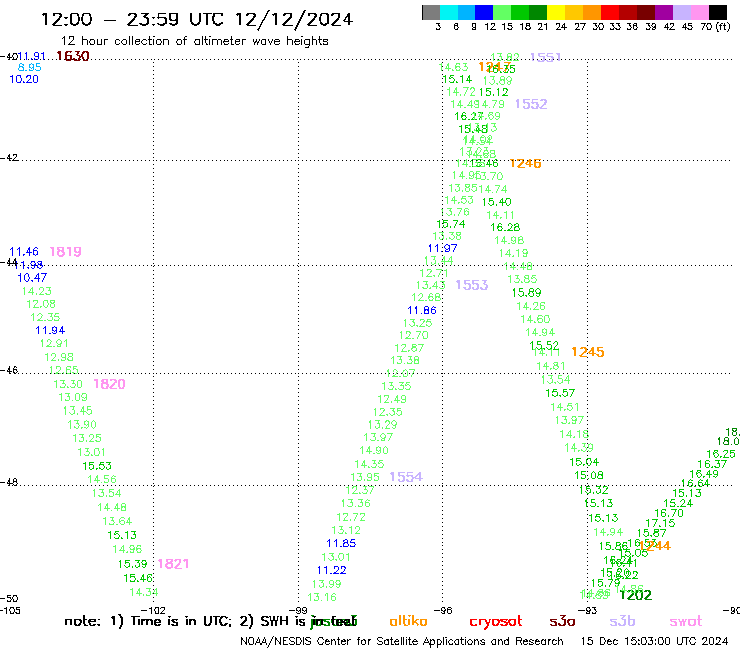Click the '-93' longitude axis label
This screenshot has width=740, height=650.
pos(588,611)
